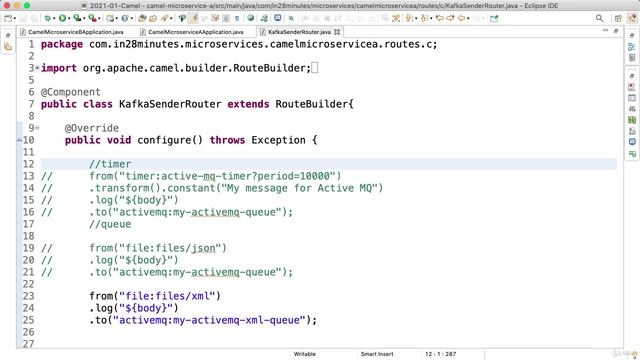Click the @Component annotation on line 6
This screenshot has width=640, height=360.
tap(71, 92)
